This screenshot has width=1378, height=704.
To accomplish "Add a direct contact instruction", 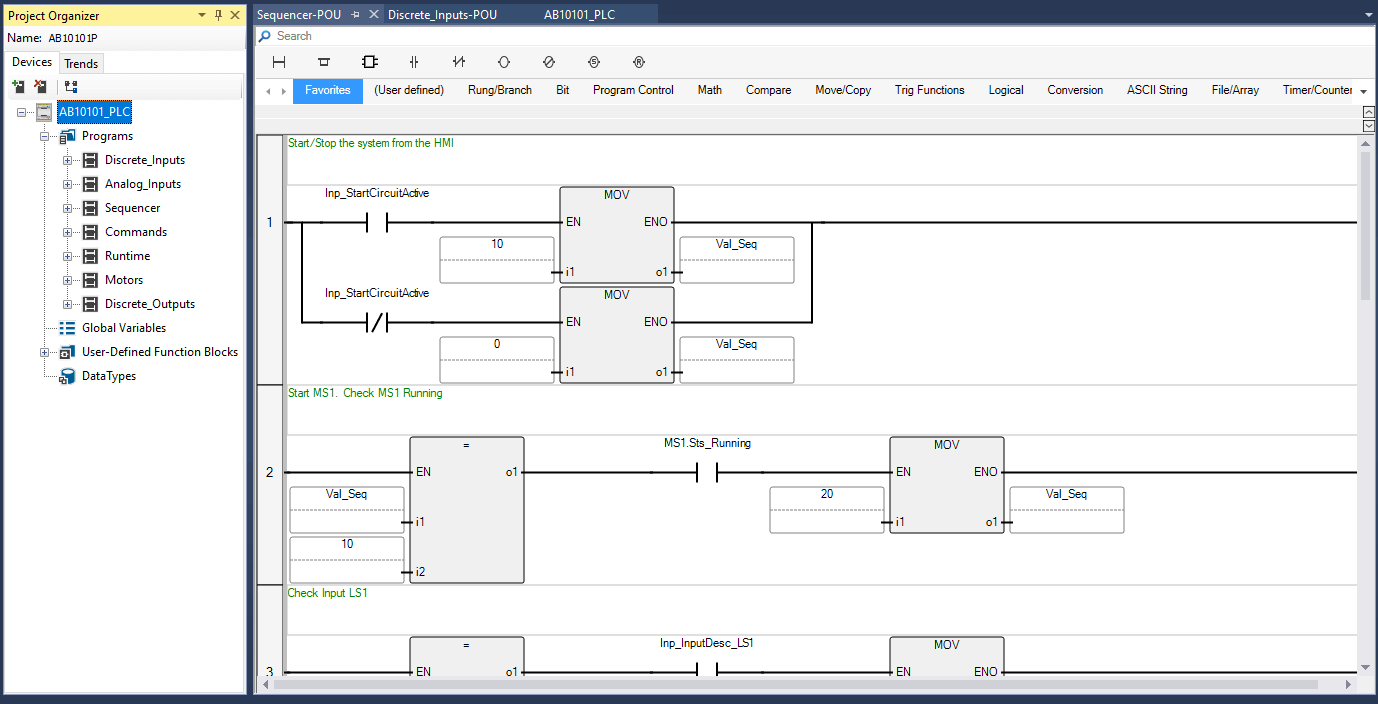I will click(414, 62).
